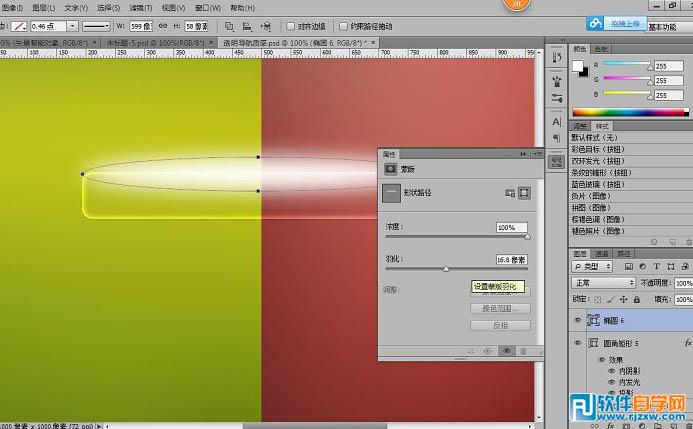
Task: Switch to the 通道 channels tab
Action: (601, 254)
